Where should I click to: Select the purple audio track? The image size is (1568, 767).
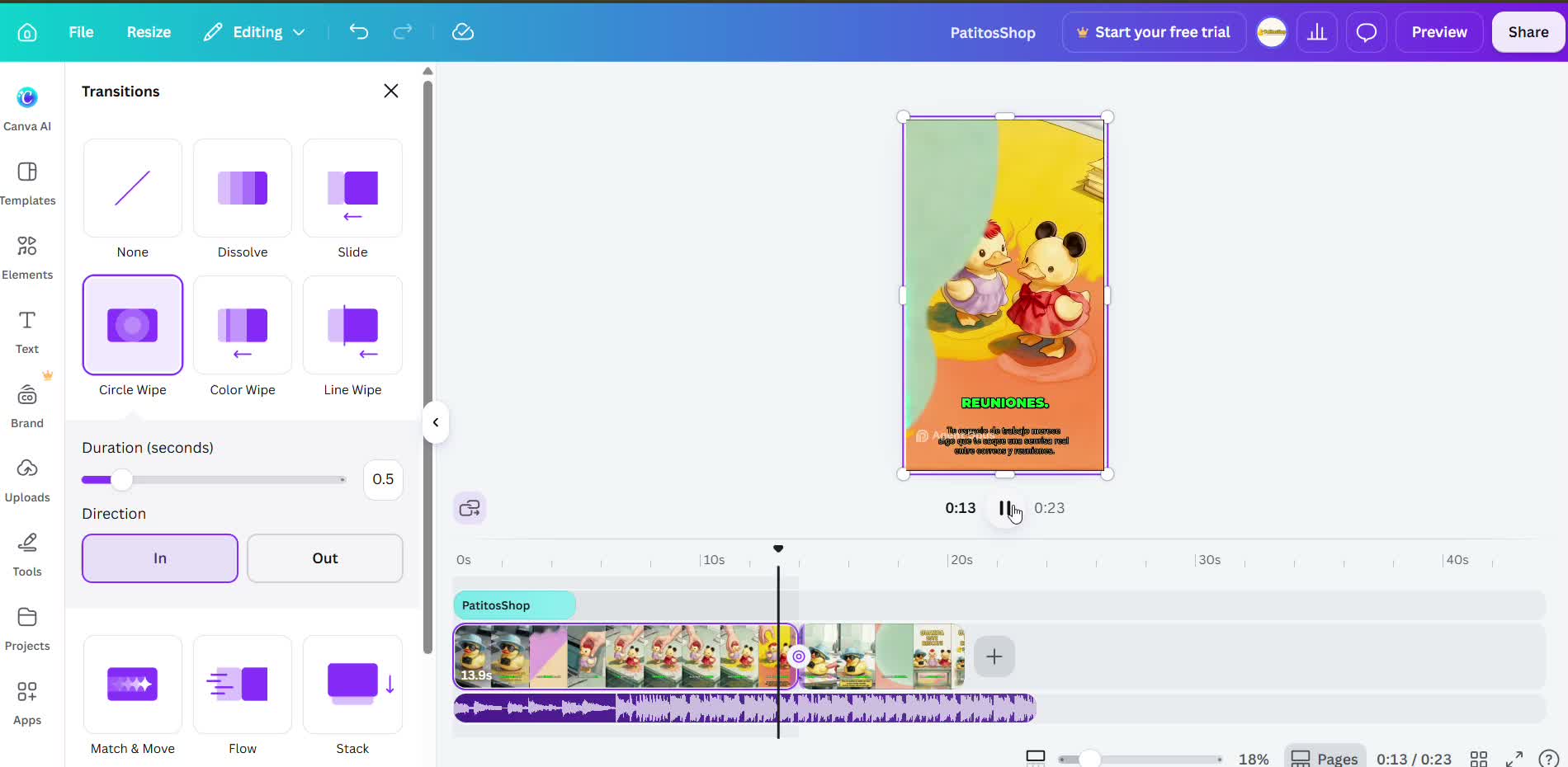coord(744,708)
